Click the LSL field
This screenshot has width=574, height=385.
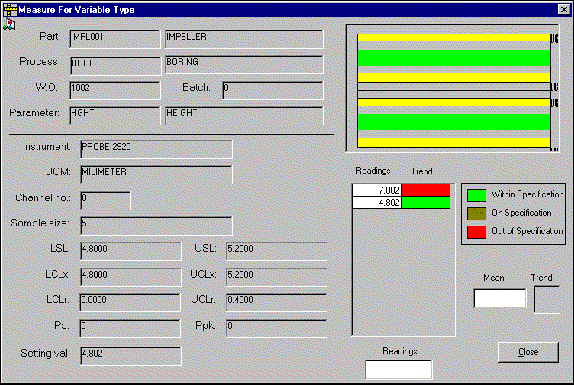131,251
